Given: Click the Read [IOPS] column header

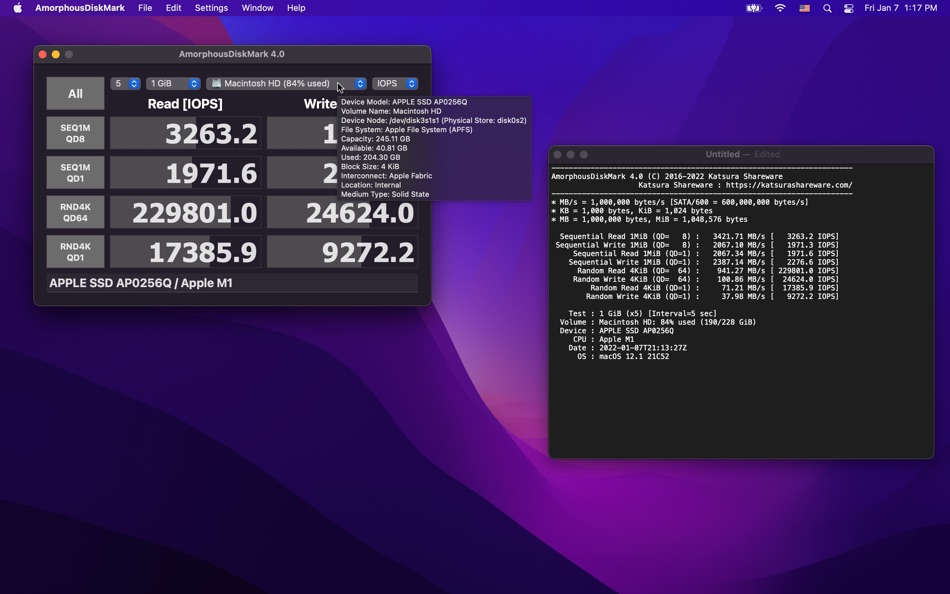Looking at the screenshot, I should click(x=185, y=104).
